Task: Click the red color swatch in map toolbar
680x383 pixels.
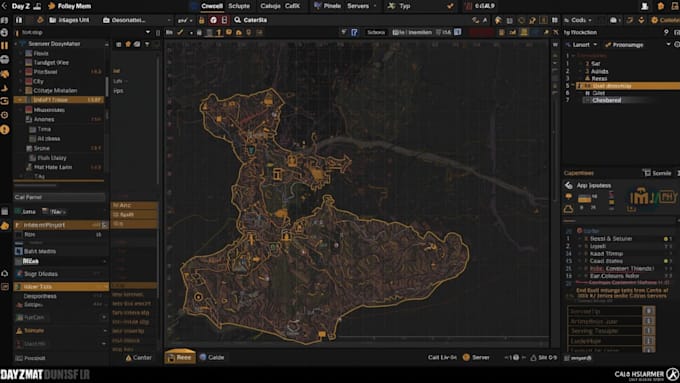Action: [x=481, y=32]
